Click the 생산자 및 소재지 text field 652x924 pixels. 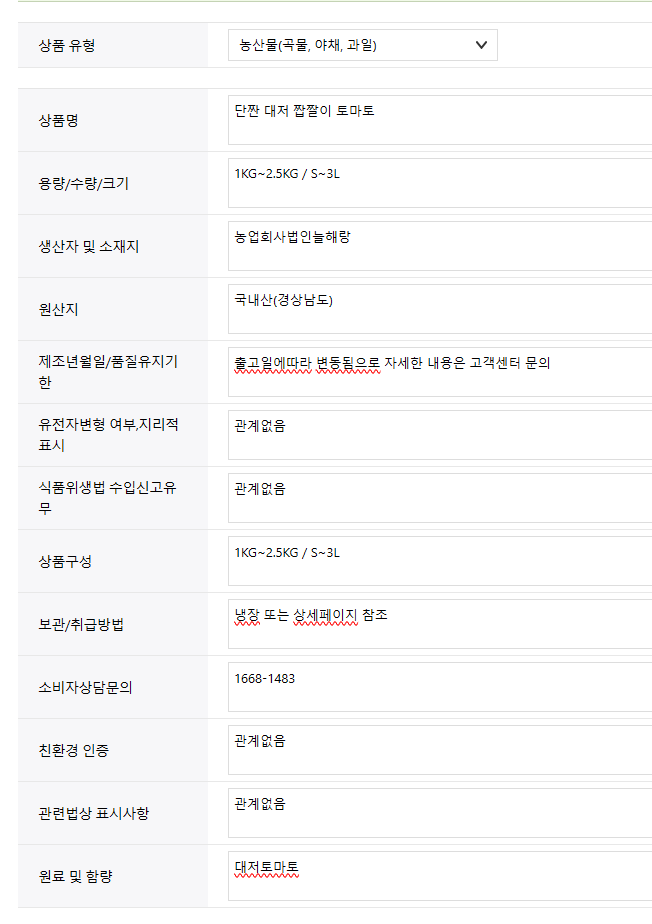pyautogui.click(x=440, y=246)
